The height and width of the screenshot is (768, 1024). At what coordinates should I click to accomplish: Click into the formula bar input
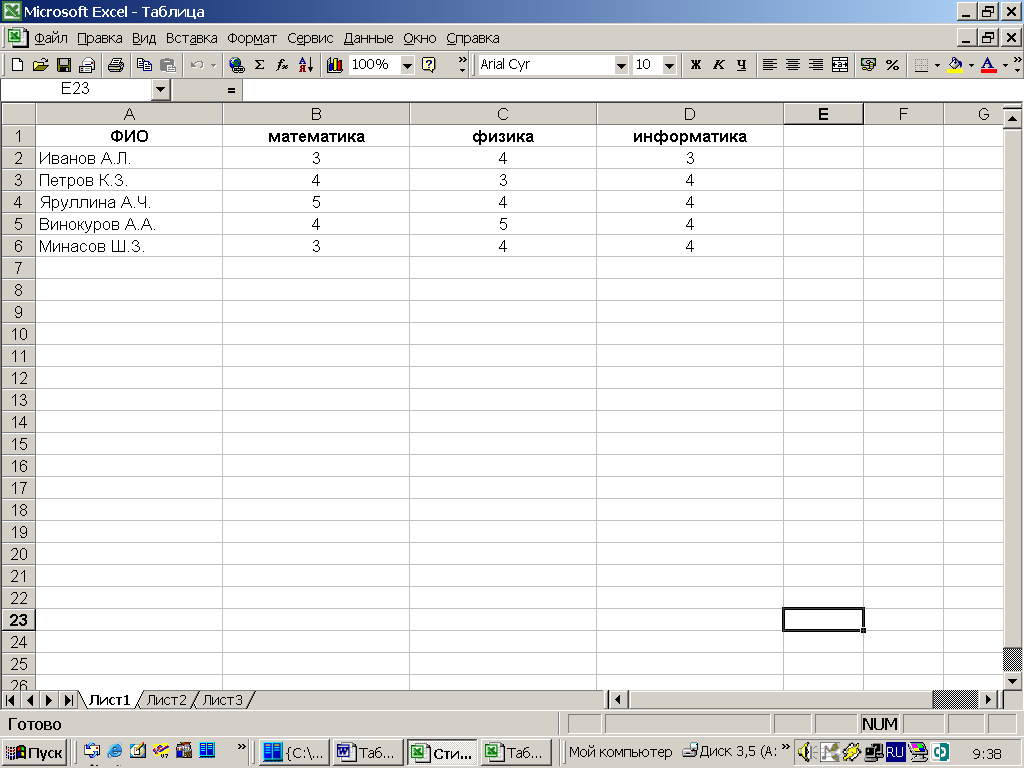tap(632, 89)
